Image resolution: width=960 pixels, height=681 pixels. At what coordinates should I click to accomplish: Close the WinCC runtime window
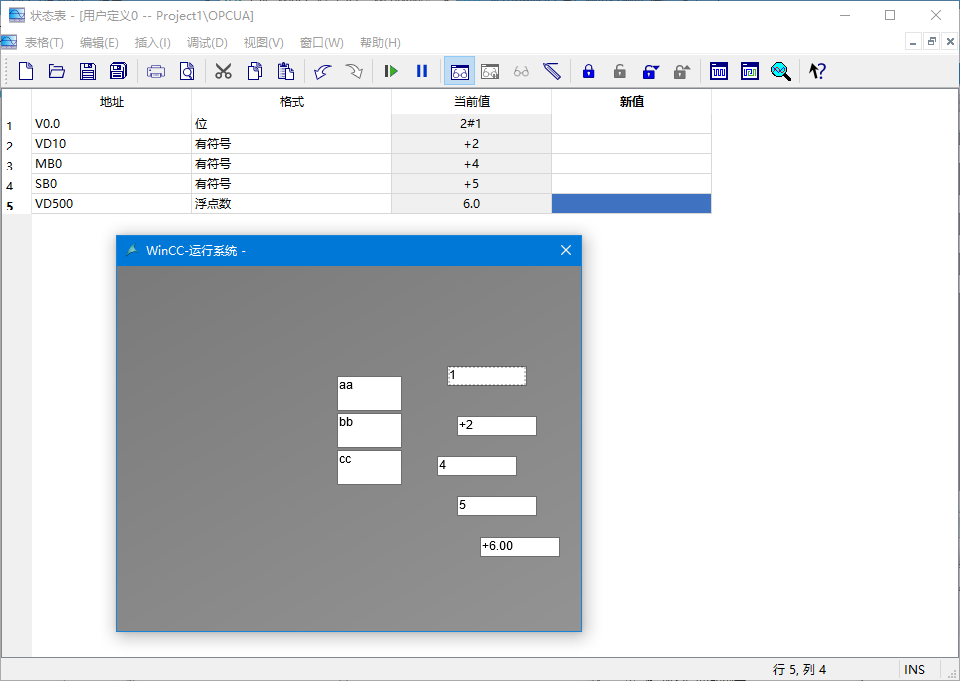click(x=566, y=250)
